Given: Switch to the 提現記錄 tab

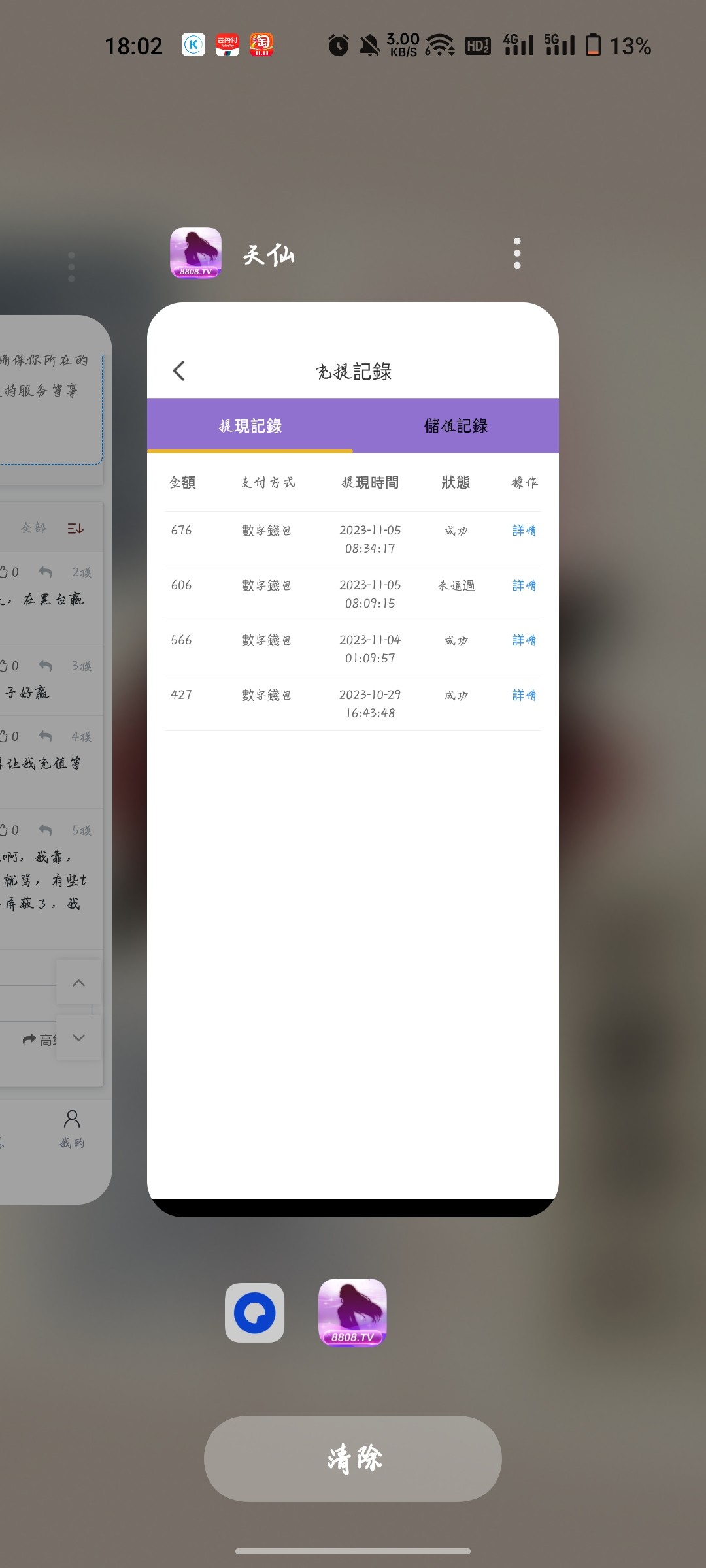Looking at the screenshot, I should (x=250, y=426).
